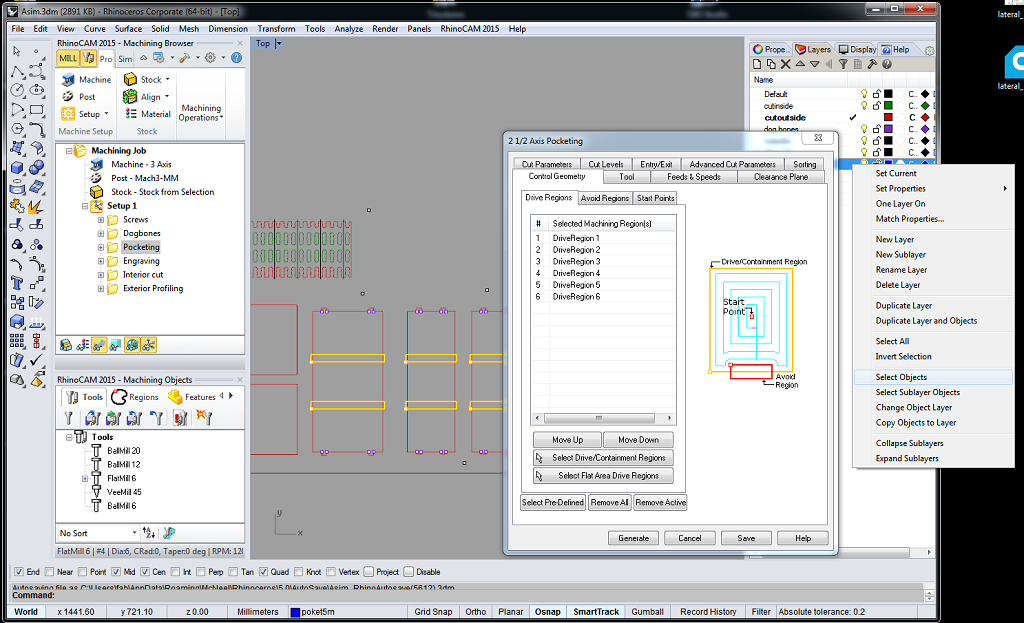Expand the Engraving folder node
The height and width of the screenshot is (623, 1024).
click(x=101, y=261)
